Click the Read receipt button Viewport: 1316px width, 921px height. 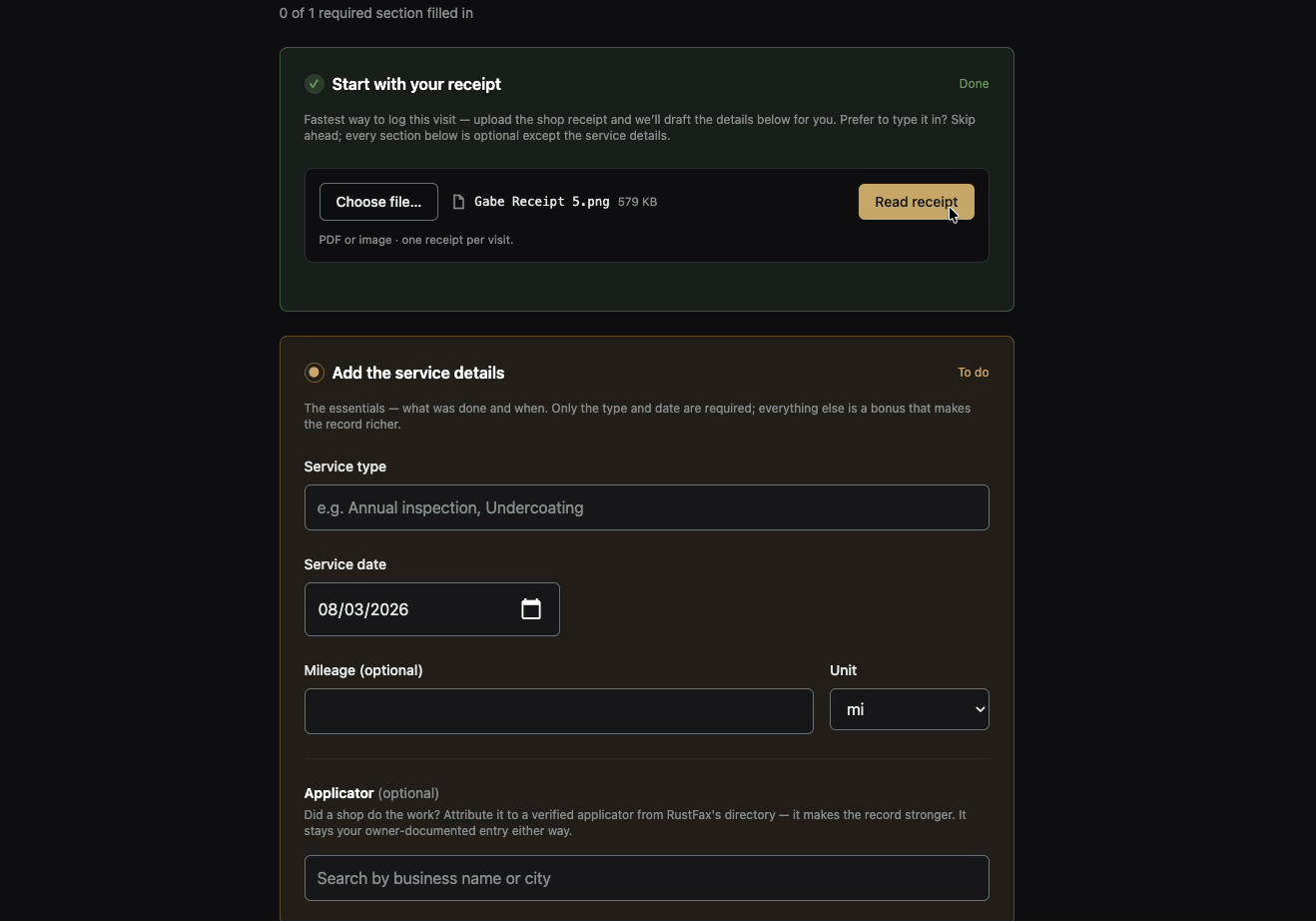(x=917, y=202)
